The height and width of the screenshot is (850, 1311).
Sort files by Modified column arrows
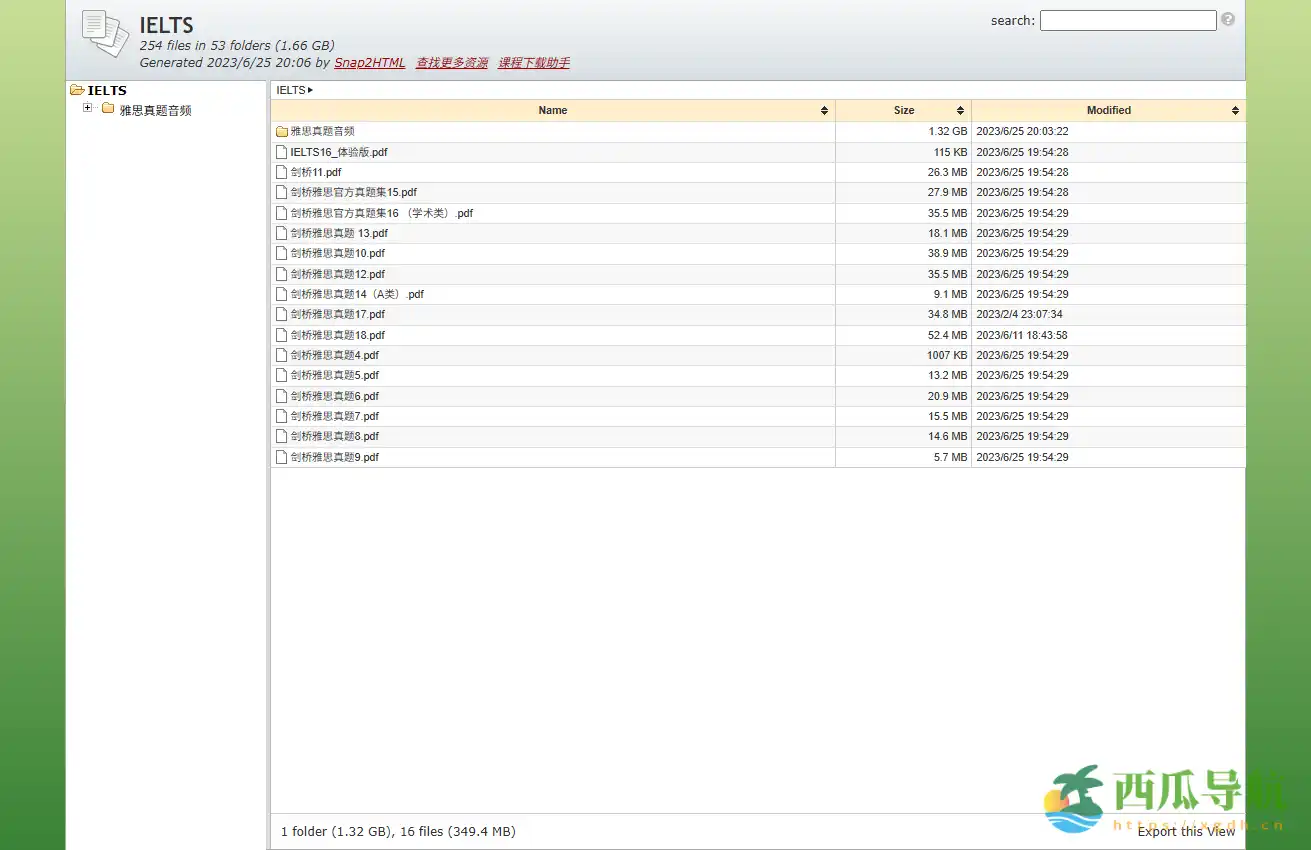(1235, 111)
